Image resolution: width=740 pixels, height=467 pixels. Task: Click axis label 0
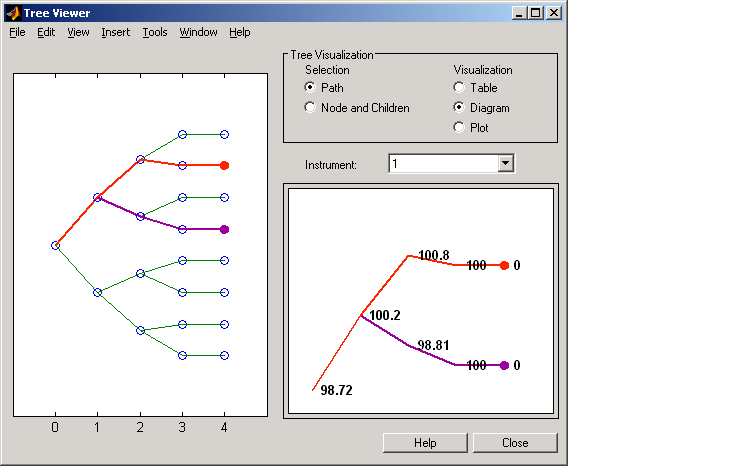[x=55, y=427]
